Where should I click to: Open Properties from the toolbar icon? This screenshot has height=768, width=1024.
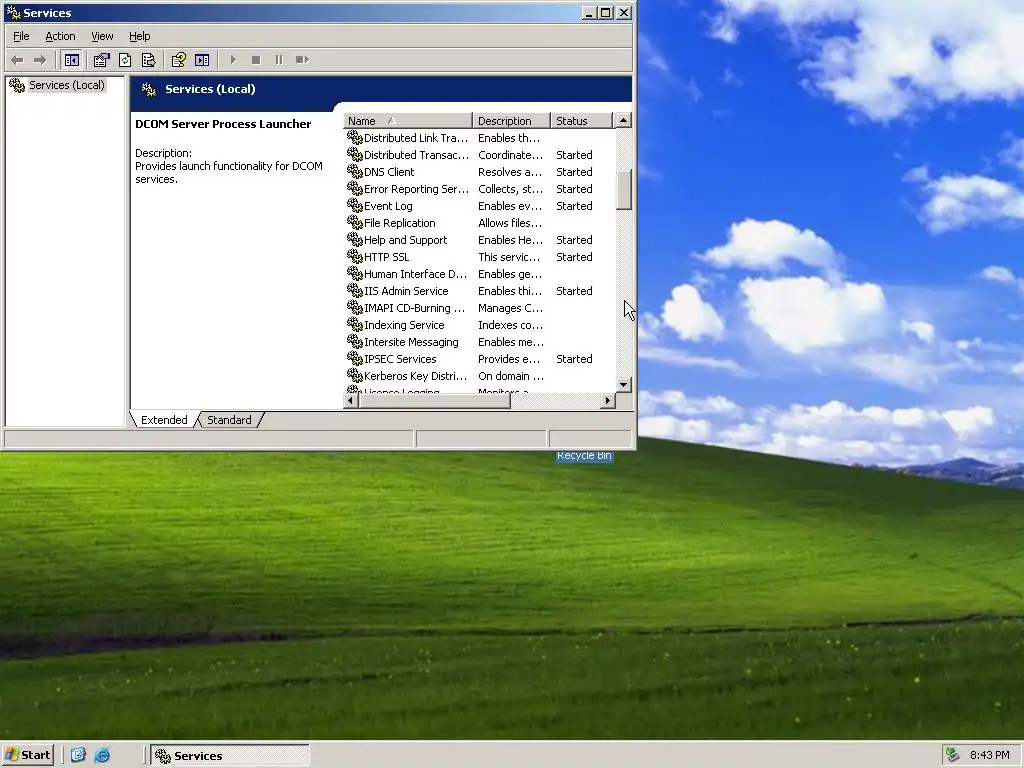101,60
